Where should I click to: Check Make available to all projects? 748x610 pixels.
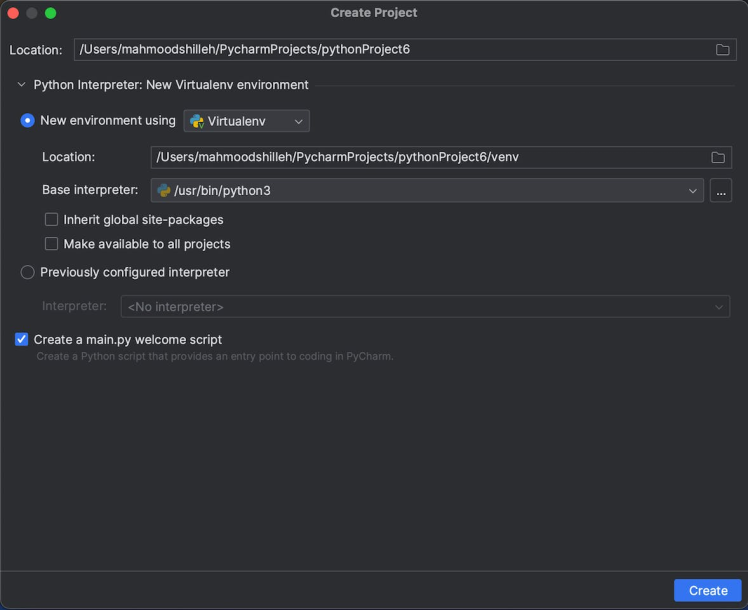coord(52,244)
